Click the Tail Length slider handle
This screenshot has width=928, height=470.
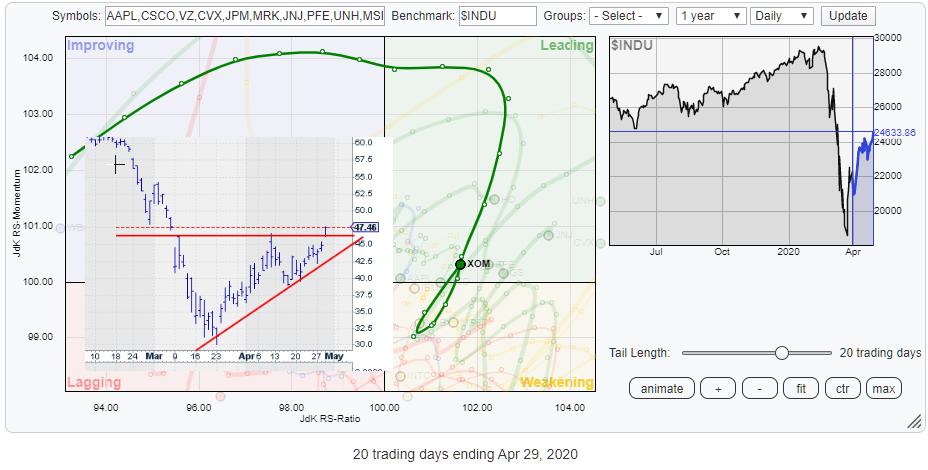click(782, 353)
